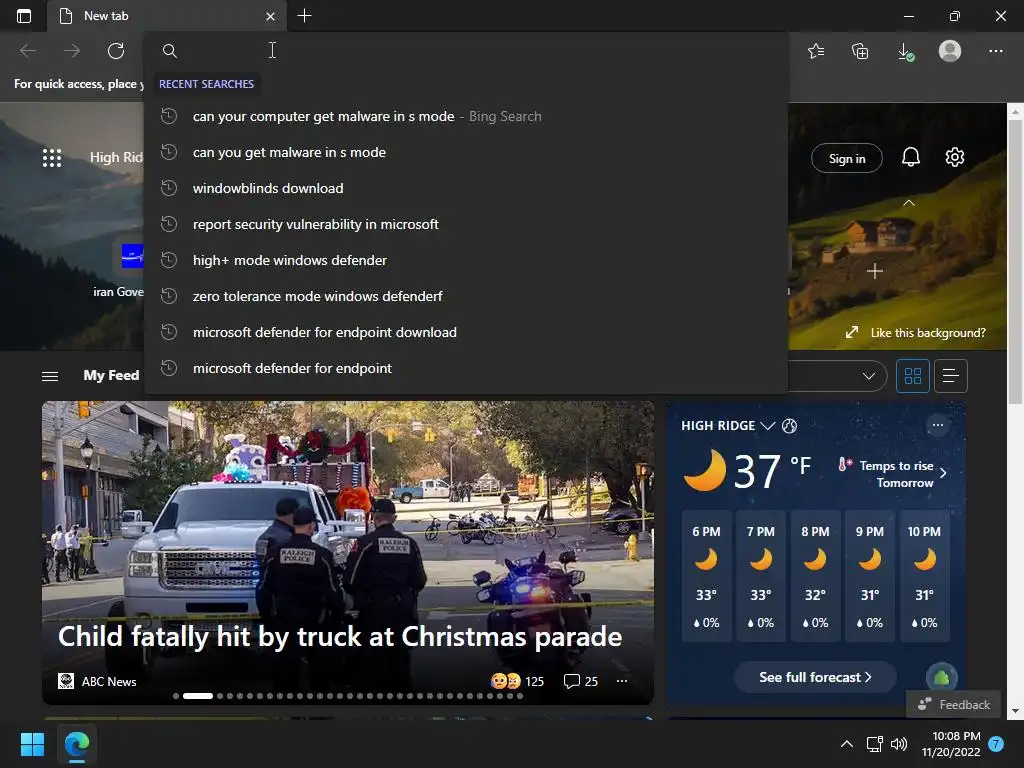Select 'microsoft defender for endpoint' search
This screenshot has width=1024, height=768.
click(465, 368)
